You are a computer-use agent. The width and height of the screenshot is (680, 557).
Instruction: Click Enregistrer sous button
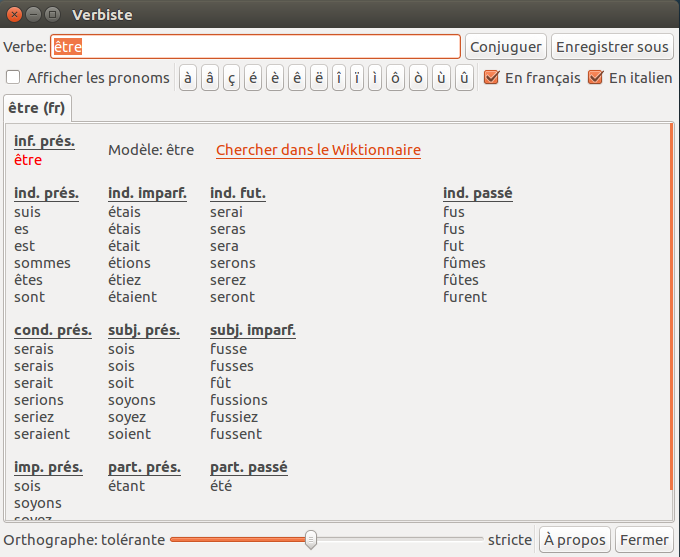[x=612, y=47]
